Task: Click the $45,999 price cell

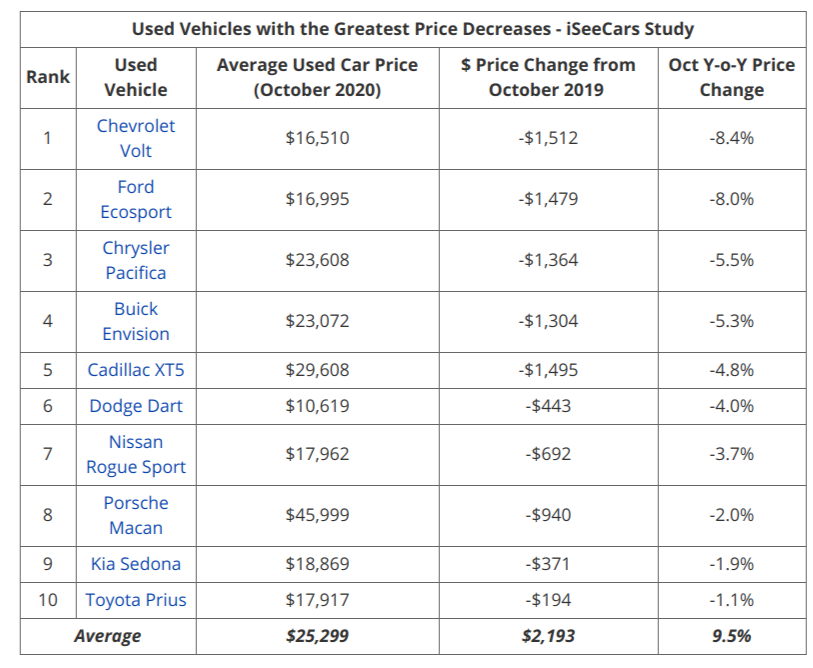Action: 317,515
